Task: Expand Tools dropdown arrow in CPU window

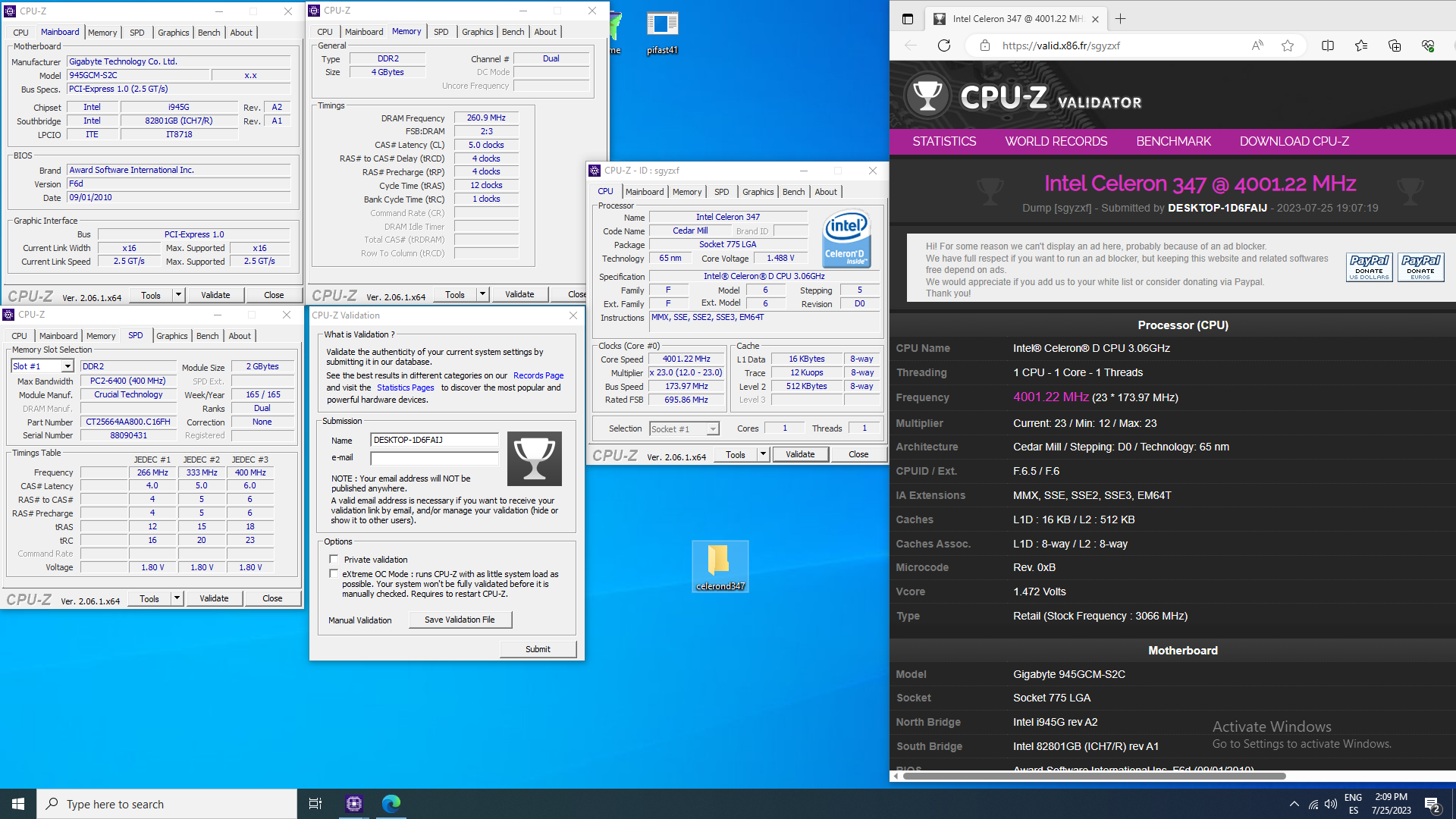Action: (763, 454)
